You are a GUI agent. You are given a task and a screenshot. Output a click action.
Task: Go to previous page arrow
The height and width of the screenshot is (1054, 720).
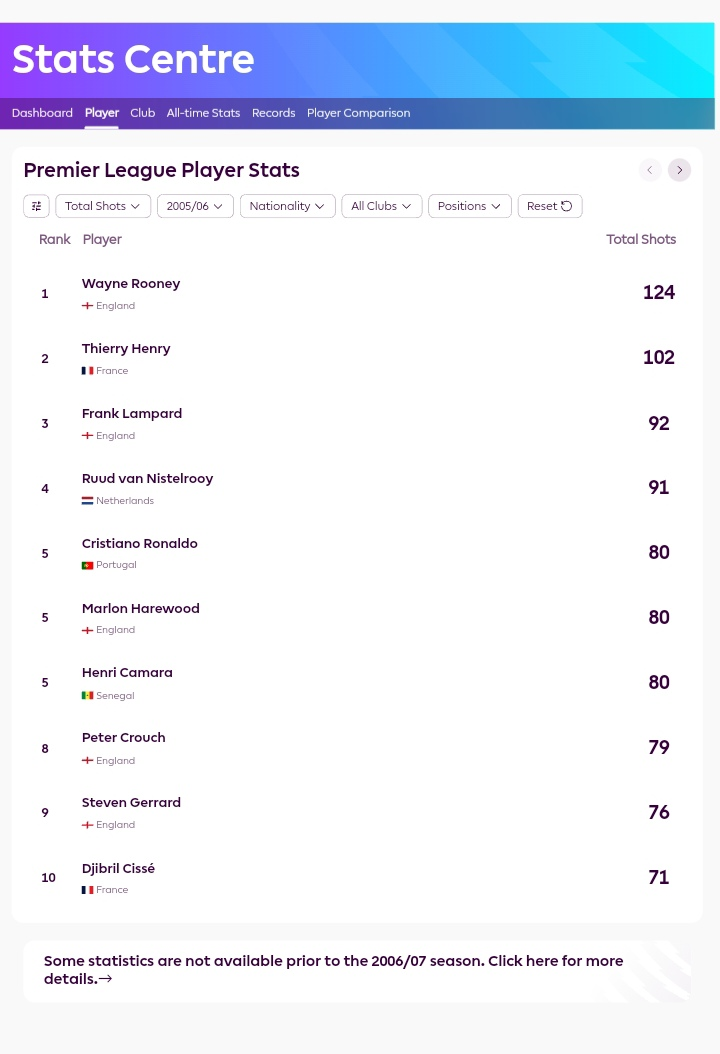pos(649,170)
